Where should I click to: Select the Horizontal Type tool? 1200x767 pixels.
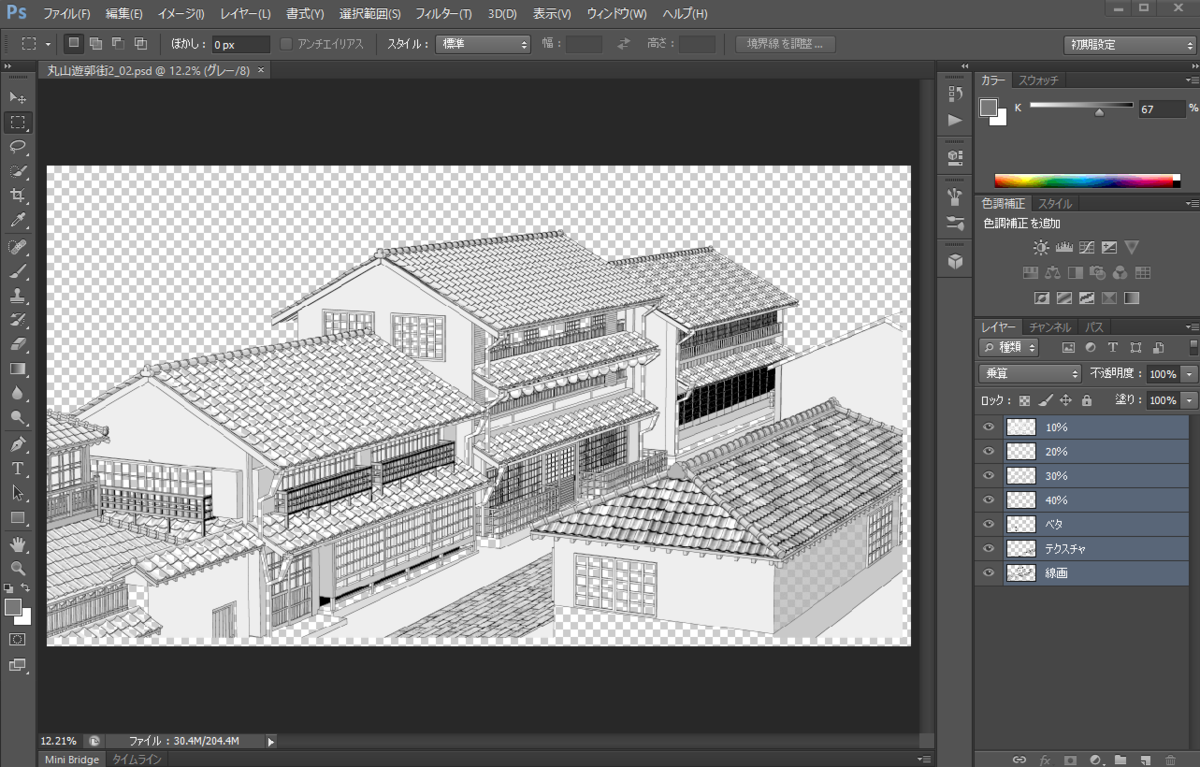[x=18, y=467]
